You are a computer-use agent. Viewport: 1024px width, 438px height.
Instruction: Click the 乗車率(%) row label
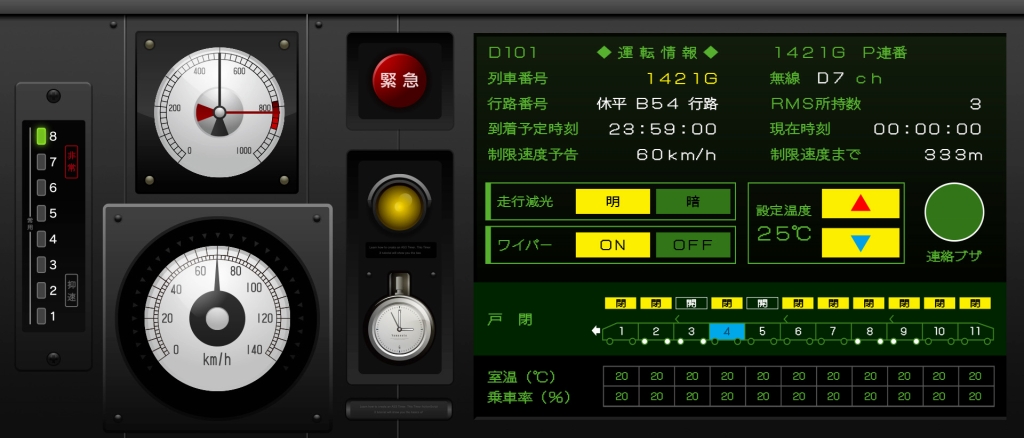point(528,397)
